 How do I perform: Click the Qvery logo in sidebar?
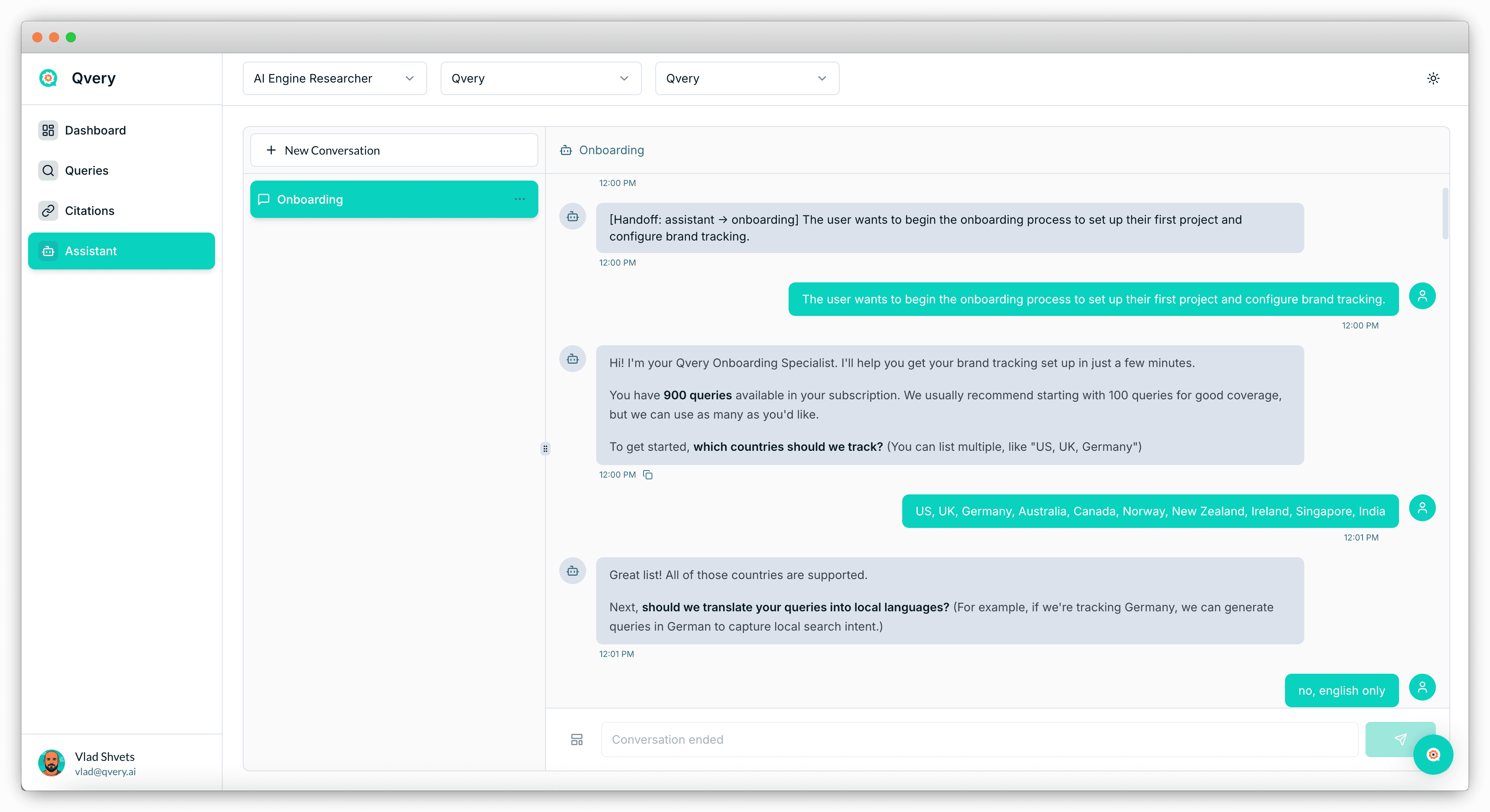(49, 78)
